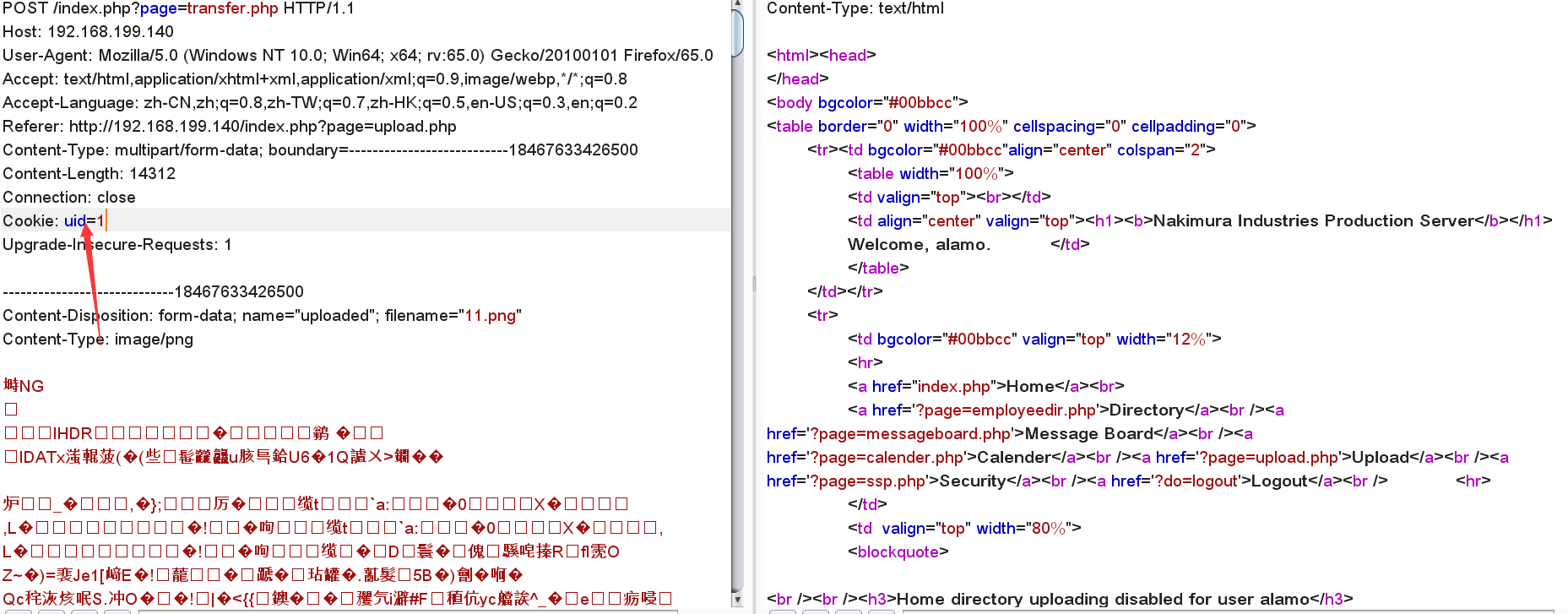Click the ?do=logout Logout anchor text
The height and width of the screenshot is (614, 1568).
pyautogui.click(x=1279, y=481)
